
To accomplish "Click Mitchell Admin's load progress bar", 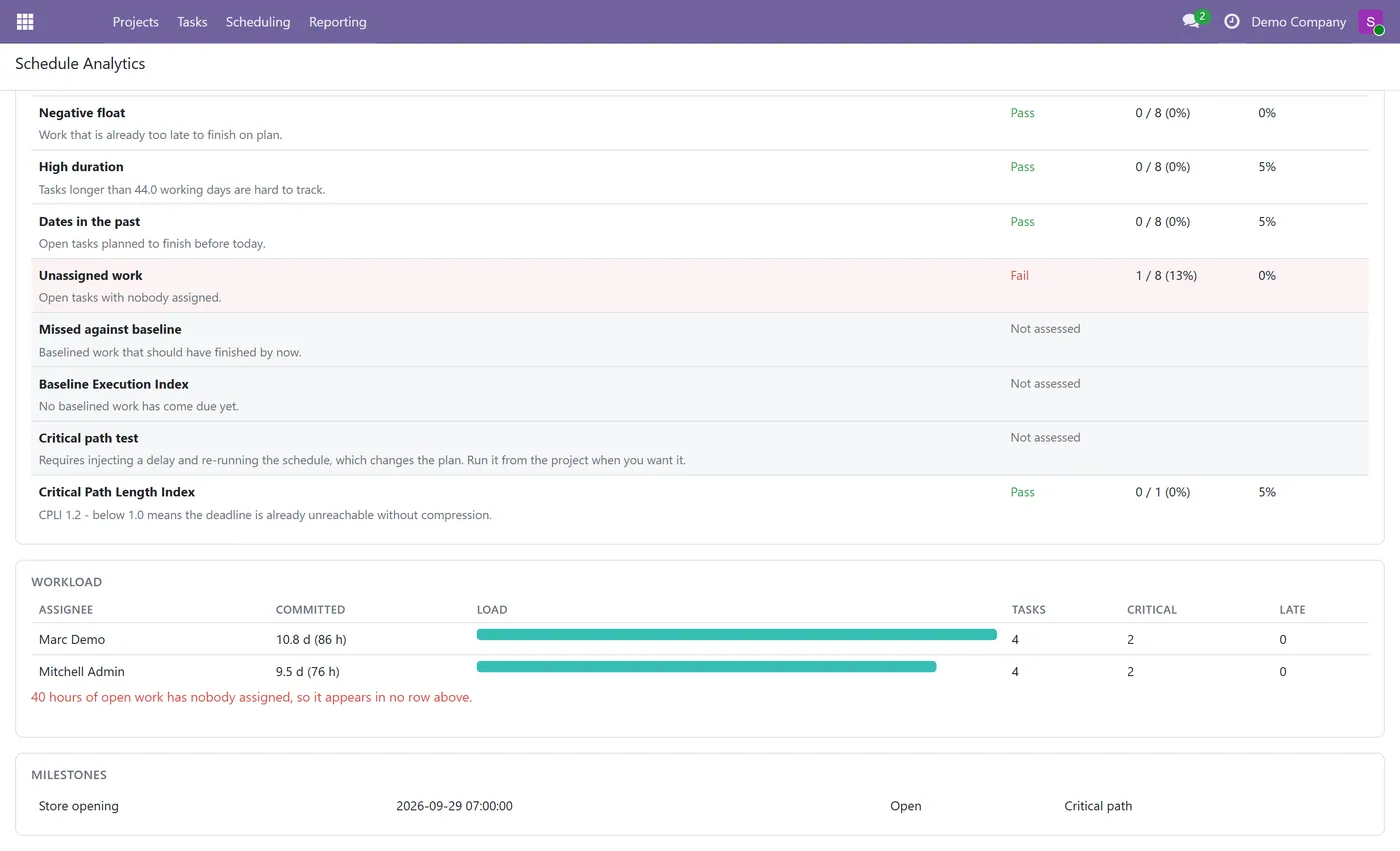I will coord(707,667).
